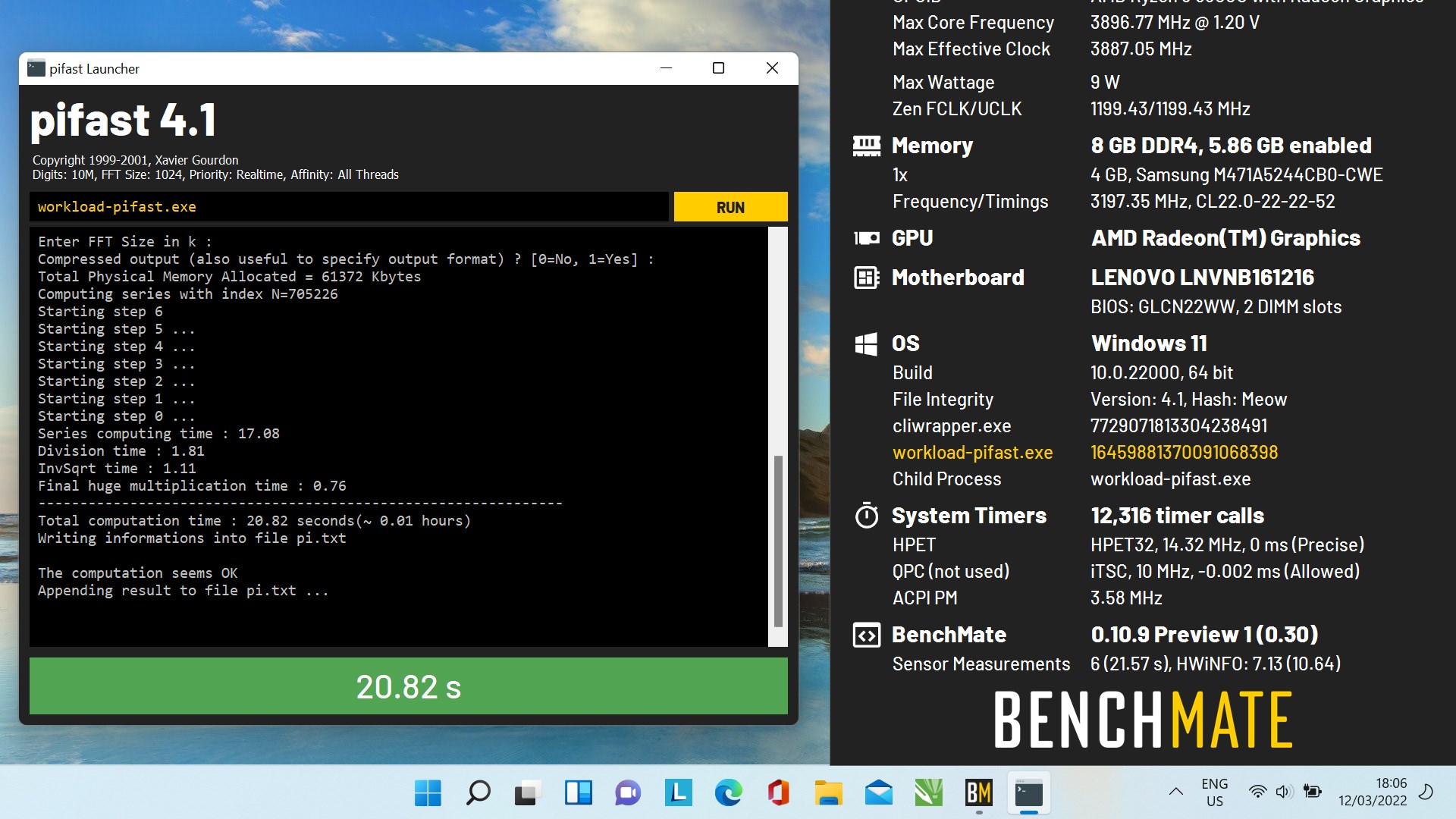Click the GPU section icon in BenchMate
The height and width of the screenshot is (819, 1456).
point(866,238)
